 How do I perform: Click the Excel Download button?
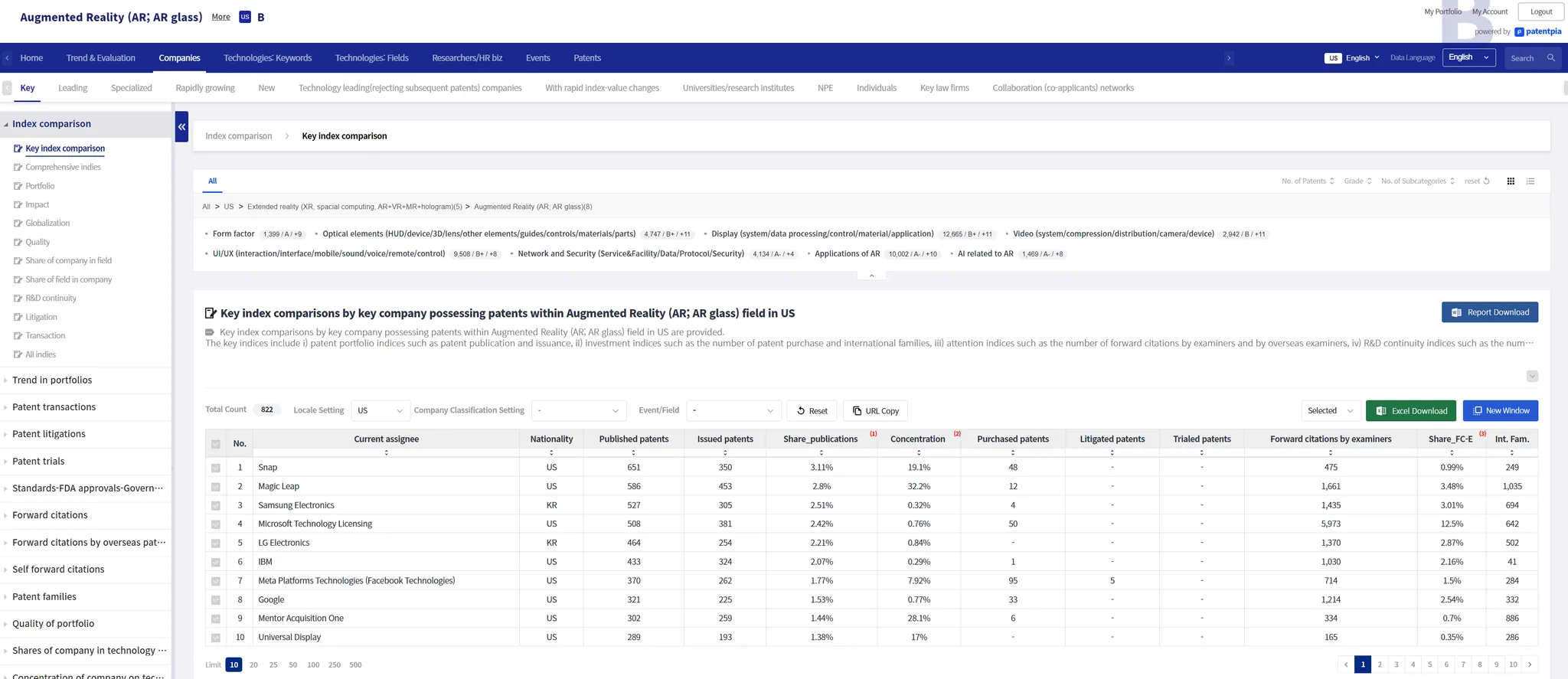1411,411
